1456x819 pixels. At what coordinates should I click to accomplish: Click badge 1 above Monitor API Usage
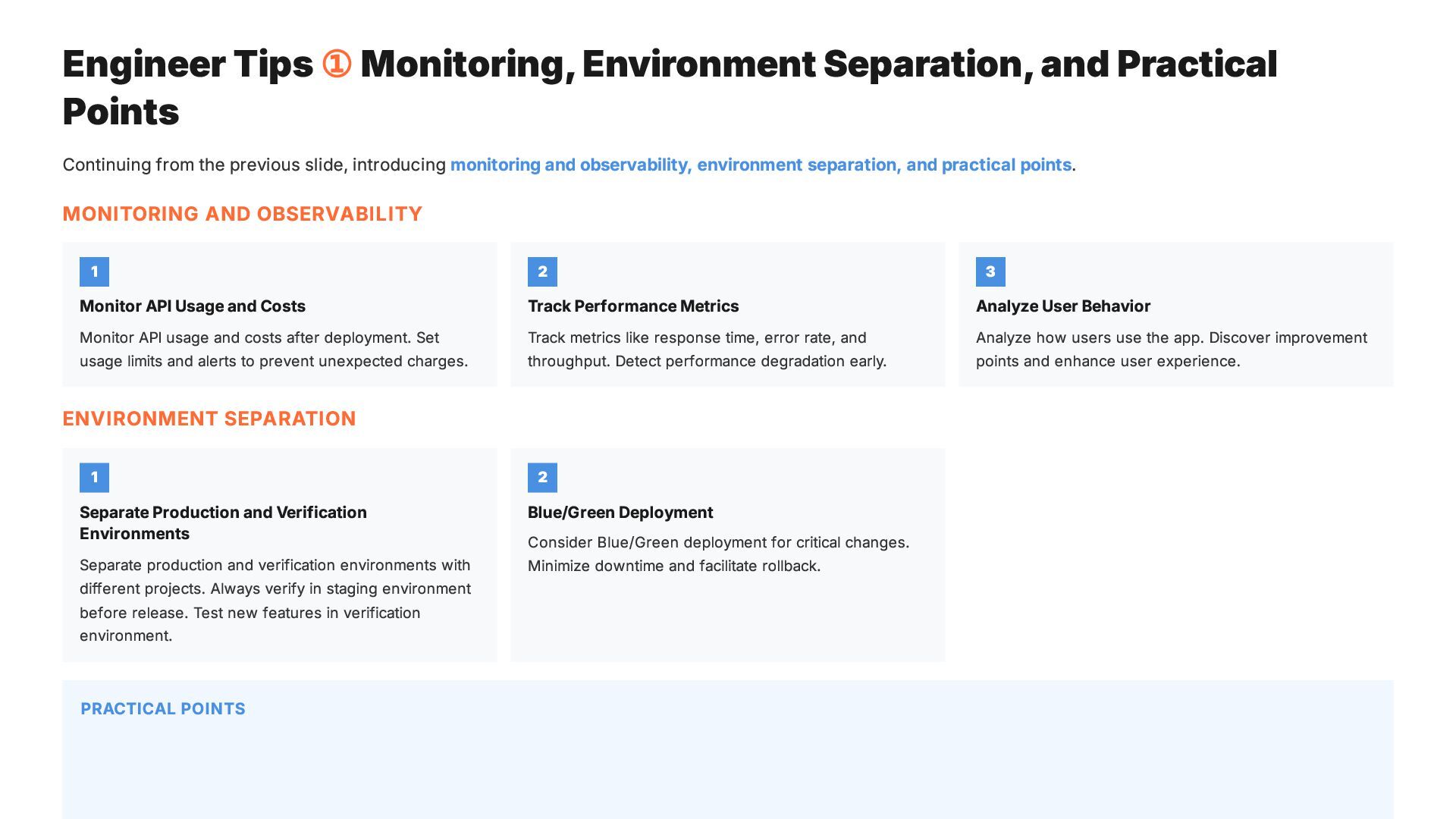coord(94,271)
